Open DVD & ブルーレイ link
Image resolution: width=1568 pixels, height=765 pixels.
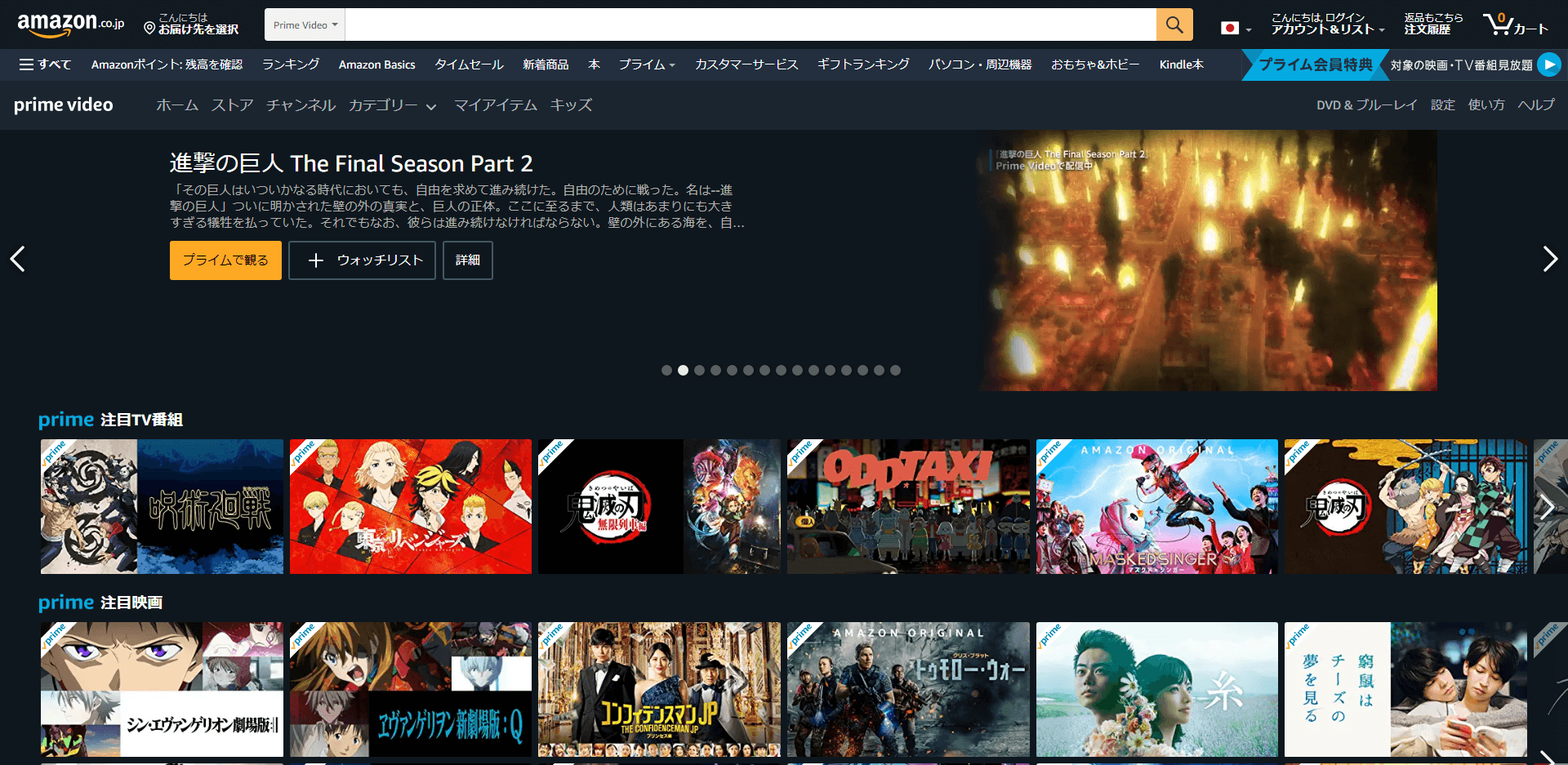[1366, 105]
